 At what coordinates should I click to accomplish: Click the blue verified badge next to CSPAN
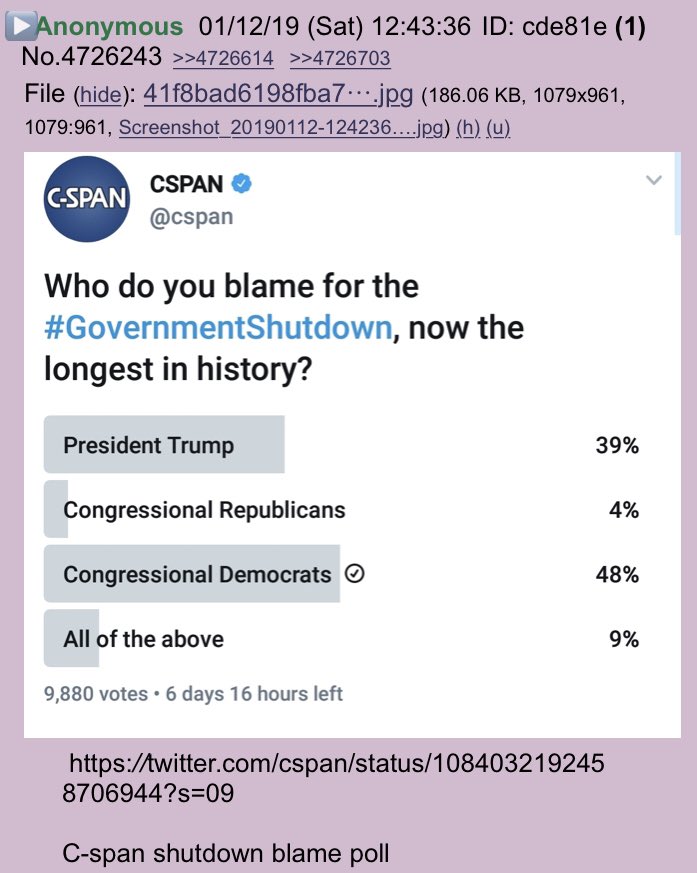tap(242, 184)
